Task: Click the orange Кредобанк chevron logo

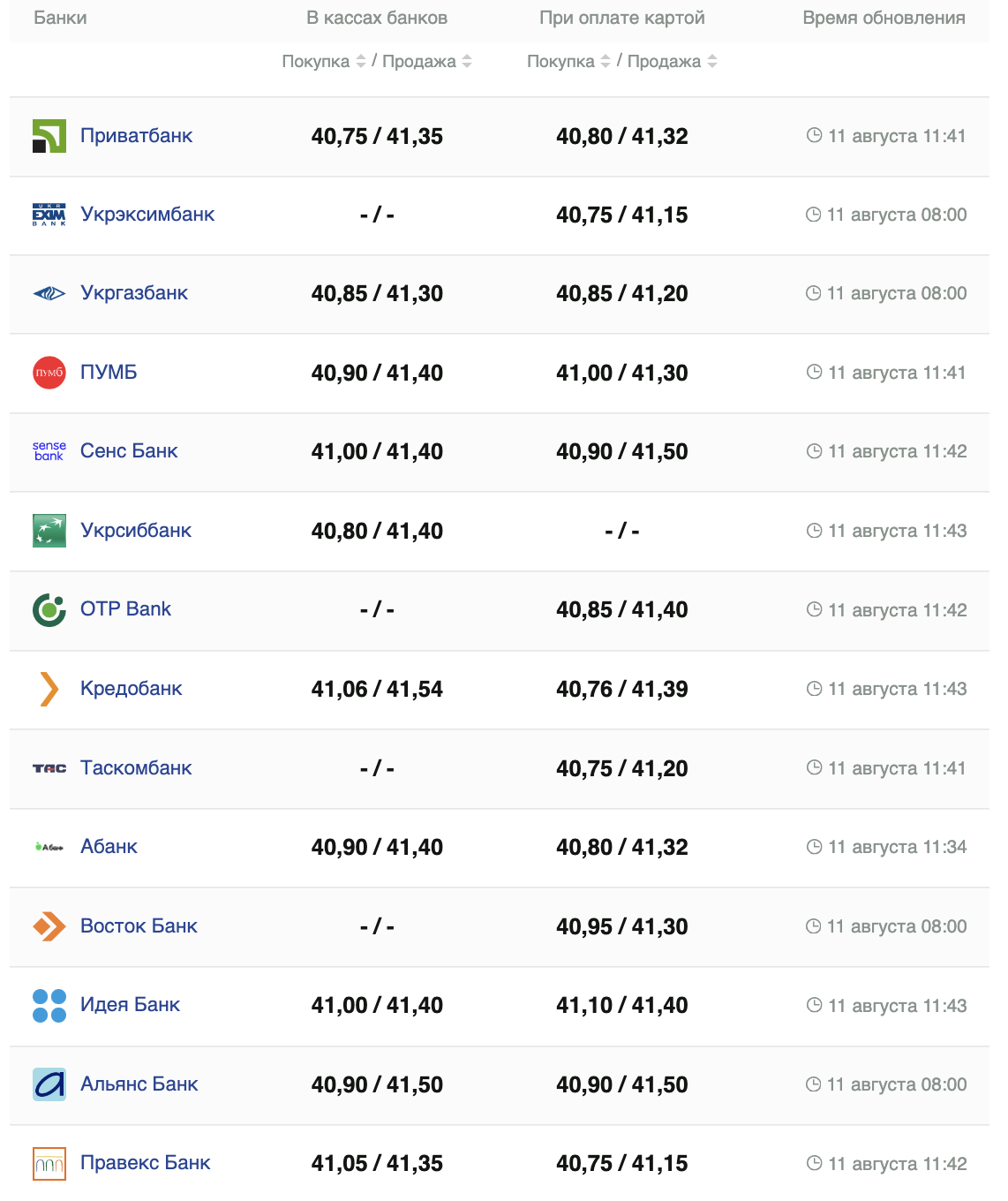Action: (49, 689)
